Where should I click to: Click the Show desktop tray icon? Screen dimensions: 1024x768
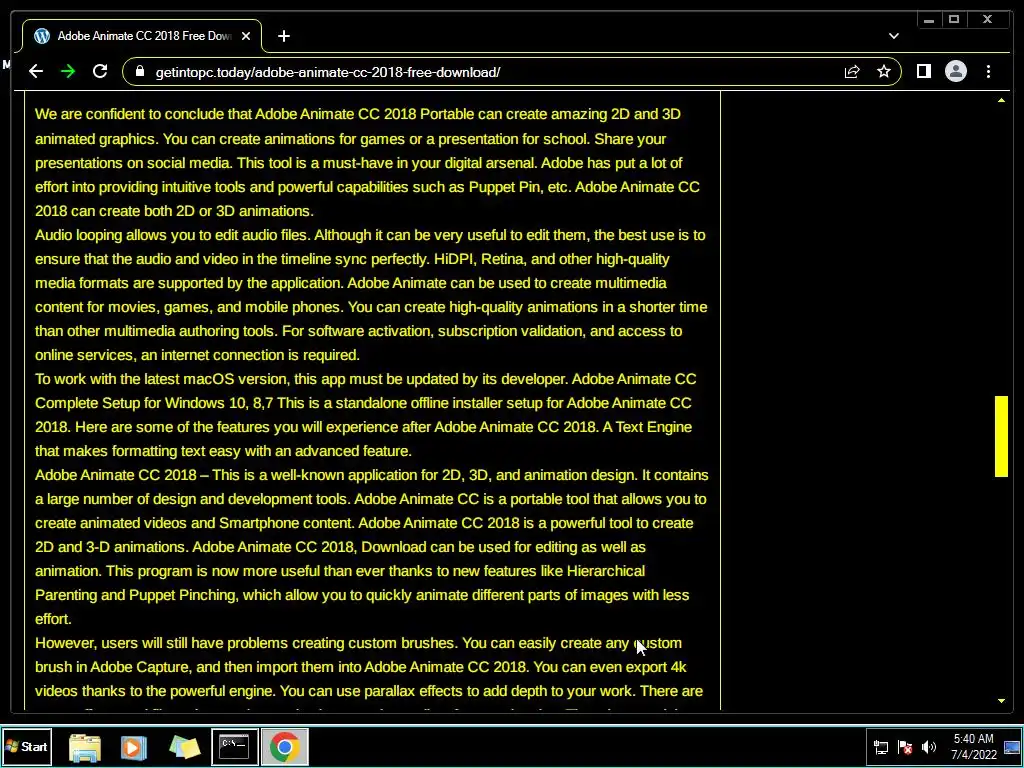coord(1013,747)
